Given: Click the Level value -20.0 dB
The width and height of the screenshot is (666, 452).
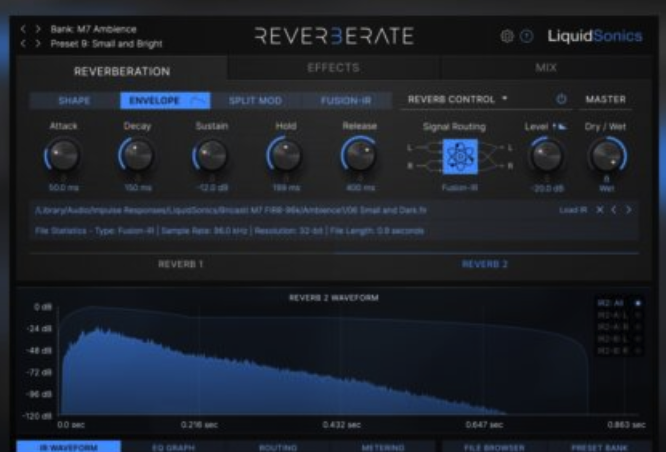Looking at the screenshot, I should [548, 188].
